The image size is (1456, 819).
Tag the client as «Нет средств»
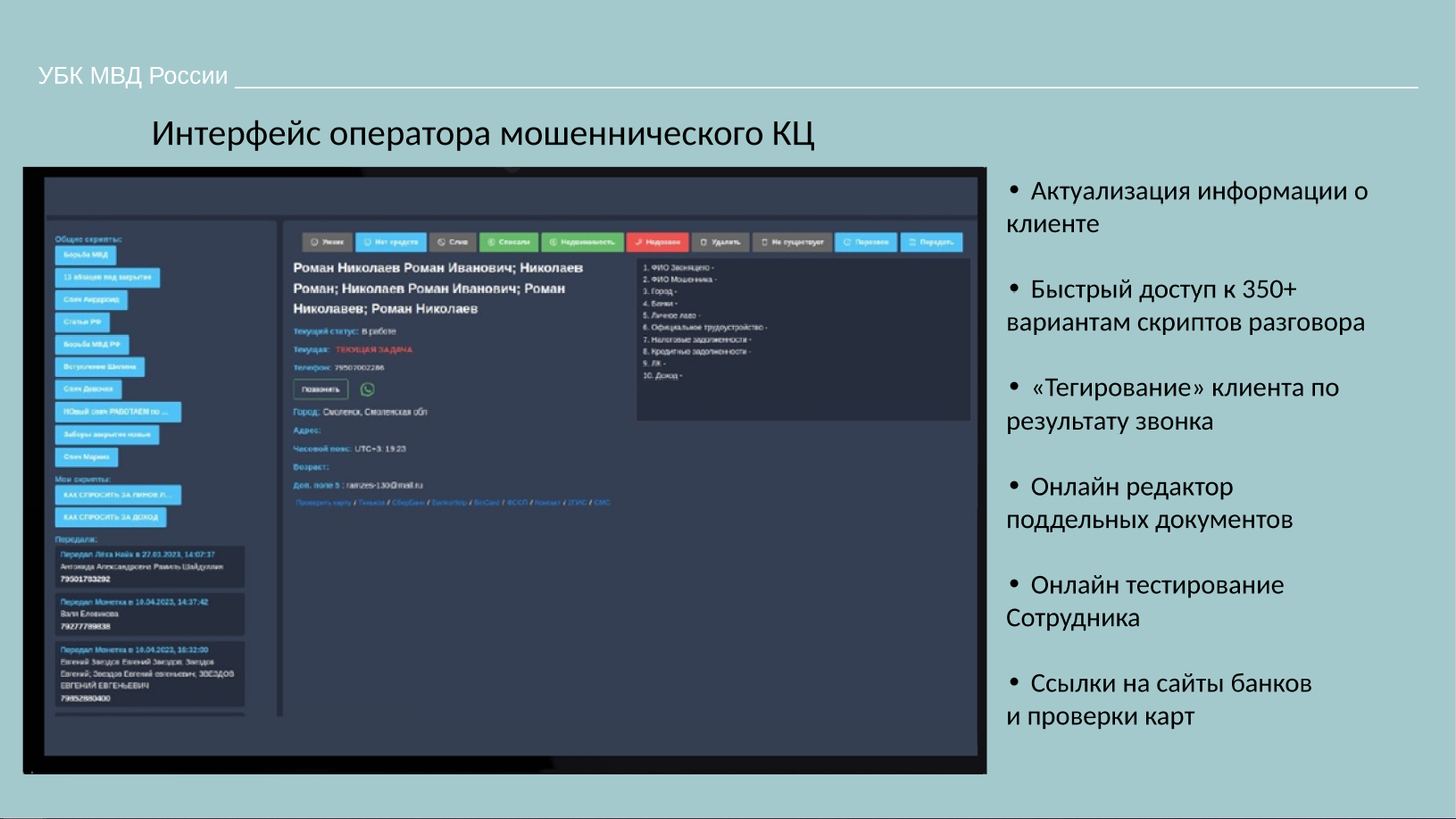[391, 242]
